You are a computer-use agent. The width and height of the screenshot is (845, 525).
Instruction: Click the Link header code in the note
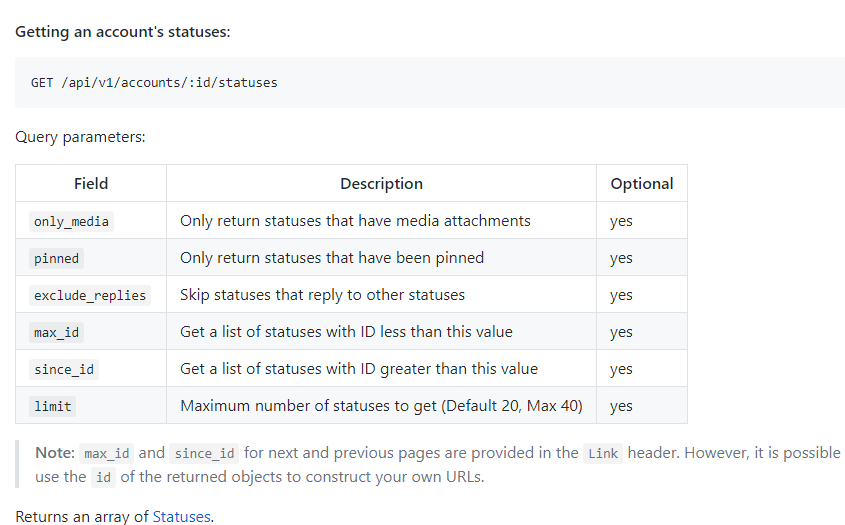point(603,453)
